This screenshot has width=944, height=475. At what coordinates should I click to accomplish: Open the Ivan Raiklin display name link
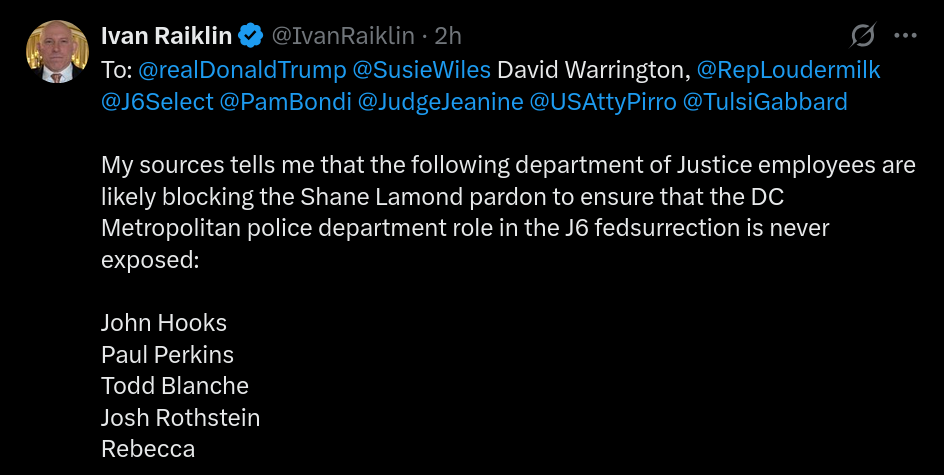click(167, 36)
